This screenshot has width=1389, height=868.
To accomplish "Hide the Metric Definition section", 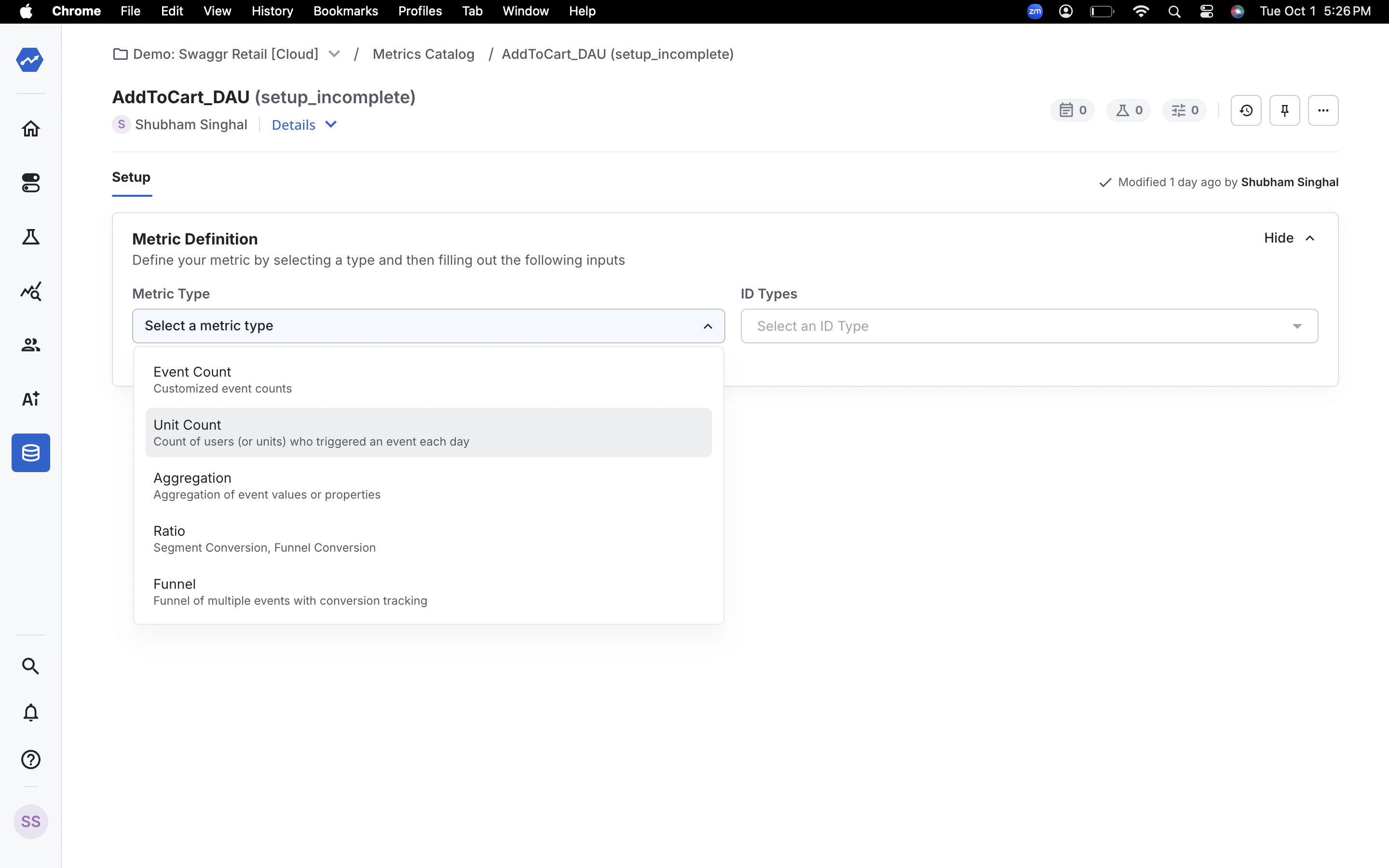I will 1289,238.
